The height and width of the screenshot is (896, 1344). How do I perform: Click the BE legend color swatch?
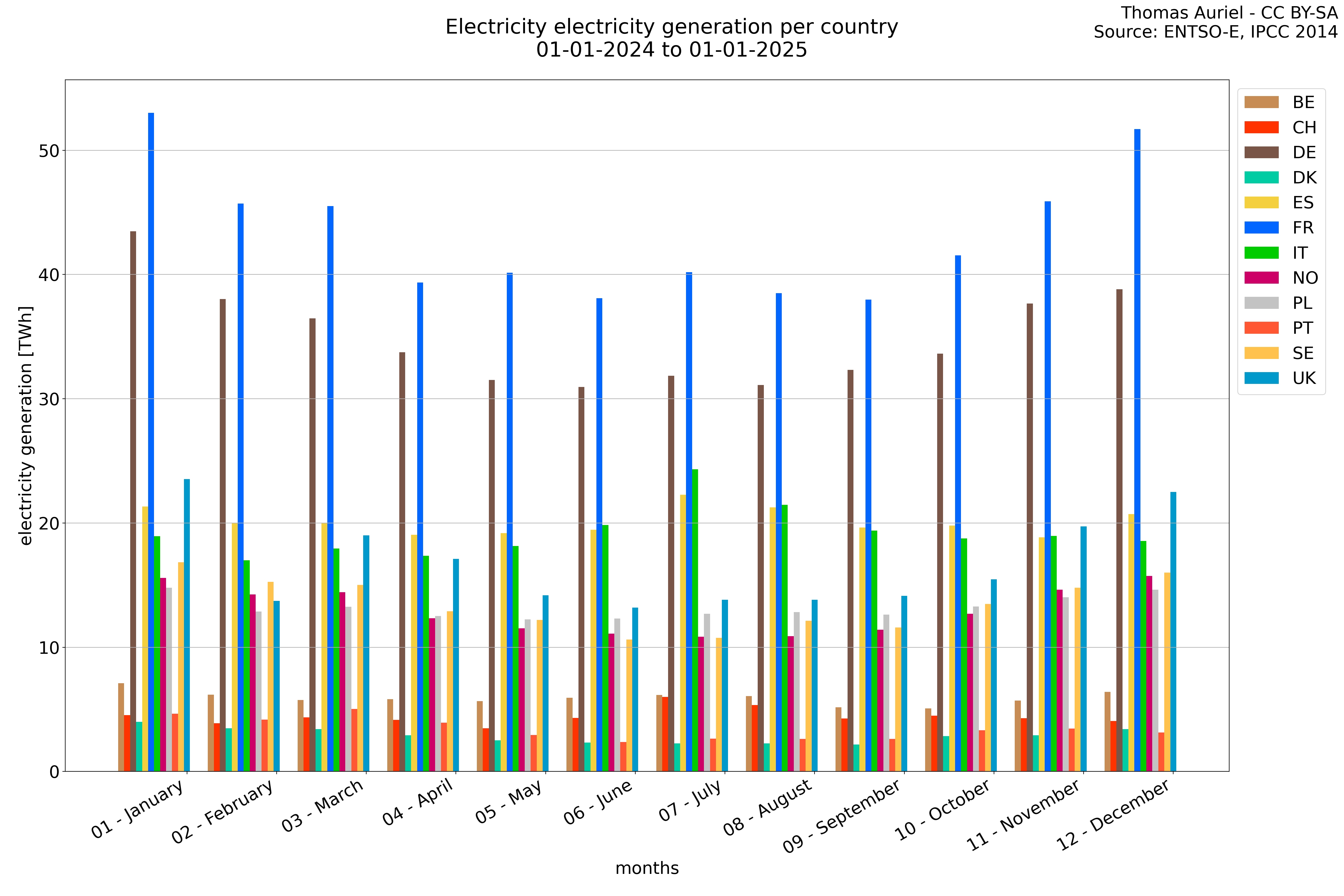1261,102
